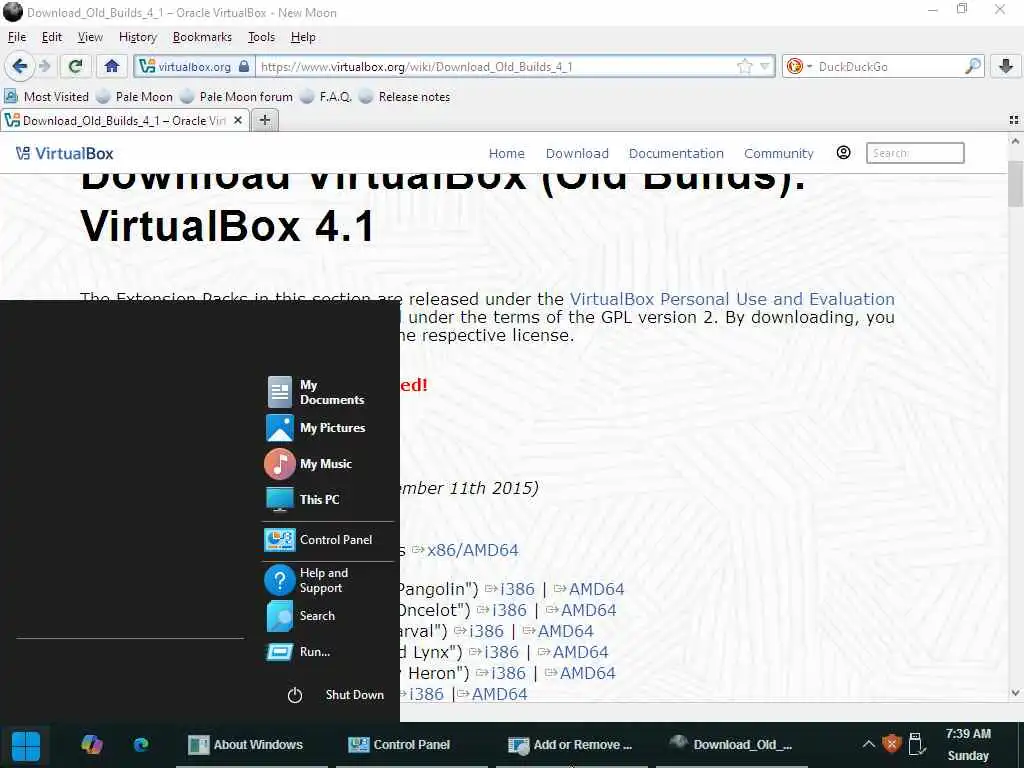
Task: Open the Tools menu
Action: pyautogui.click(x=261, y=37)
